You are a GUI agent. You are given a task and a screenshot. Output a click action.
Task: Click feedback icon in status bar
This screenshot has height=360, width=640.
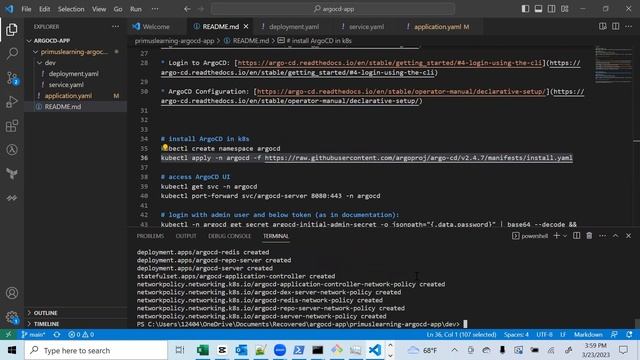tap(614, 334)
